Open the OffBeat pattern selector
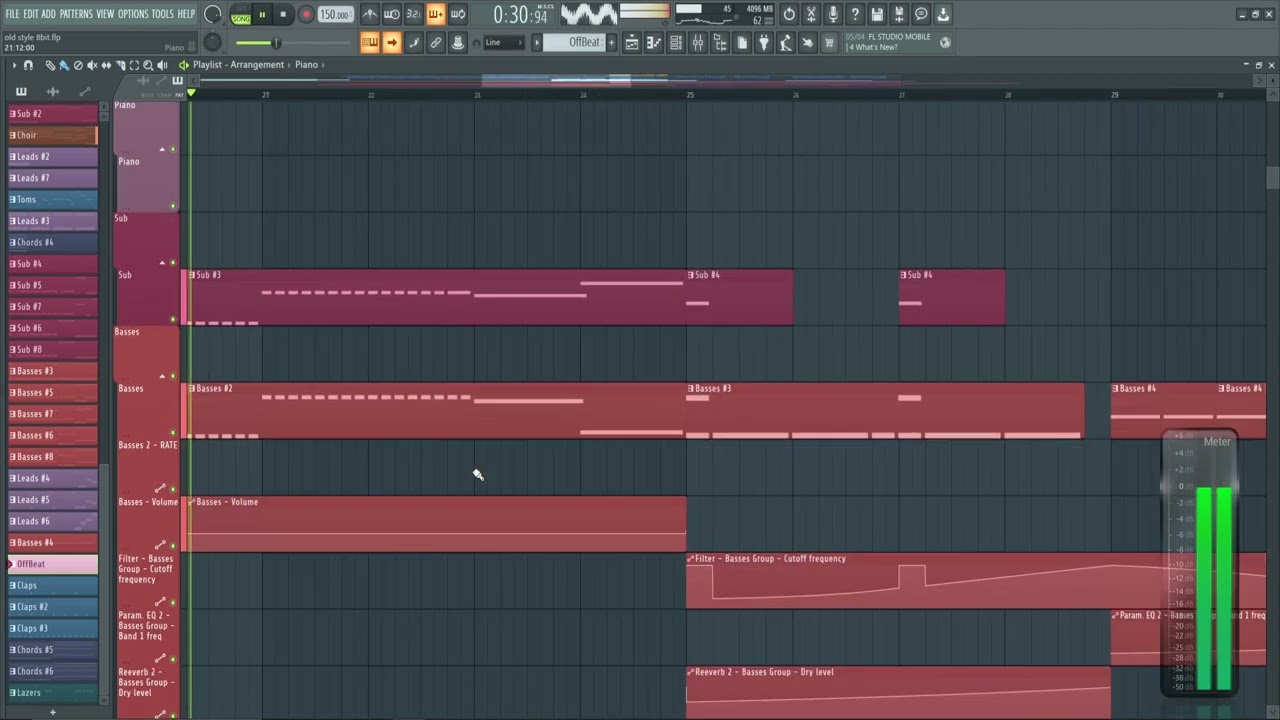 click(575, 42)
